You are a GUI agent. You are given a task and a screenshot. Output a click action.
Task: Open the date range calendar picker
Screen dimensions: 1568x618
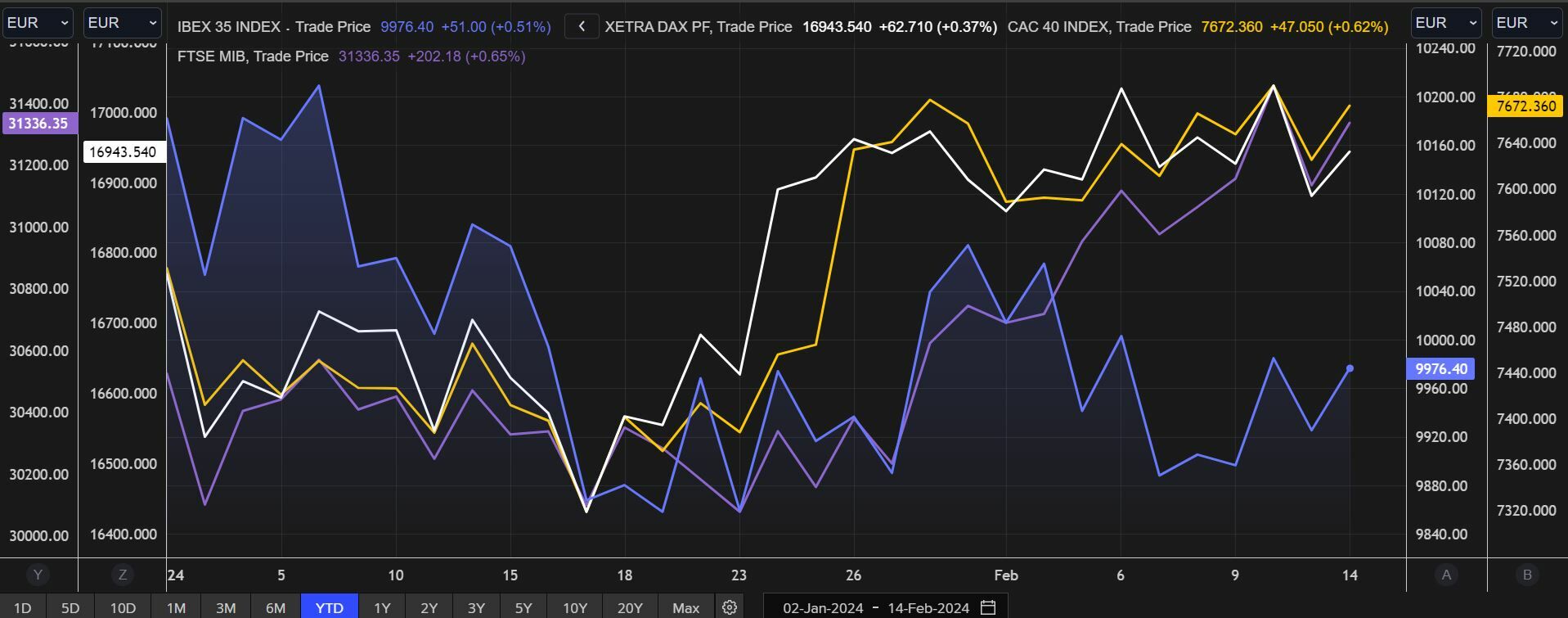988,607
